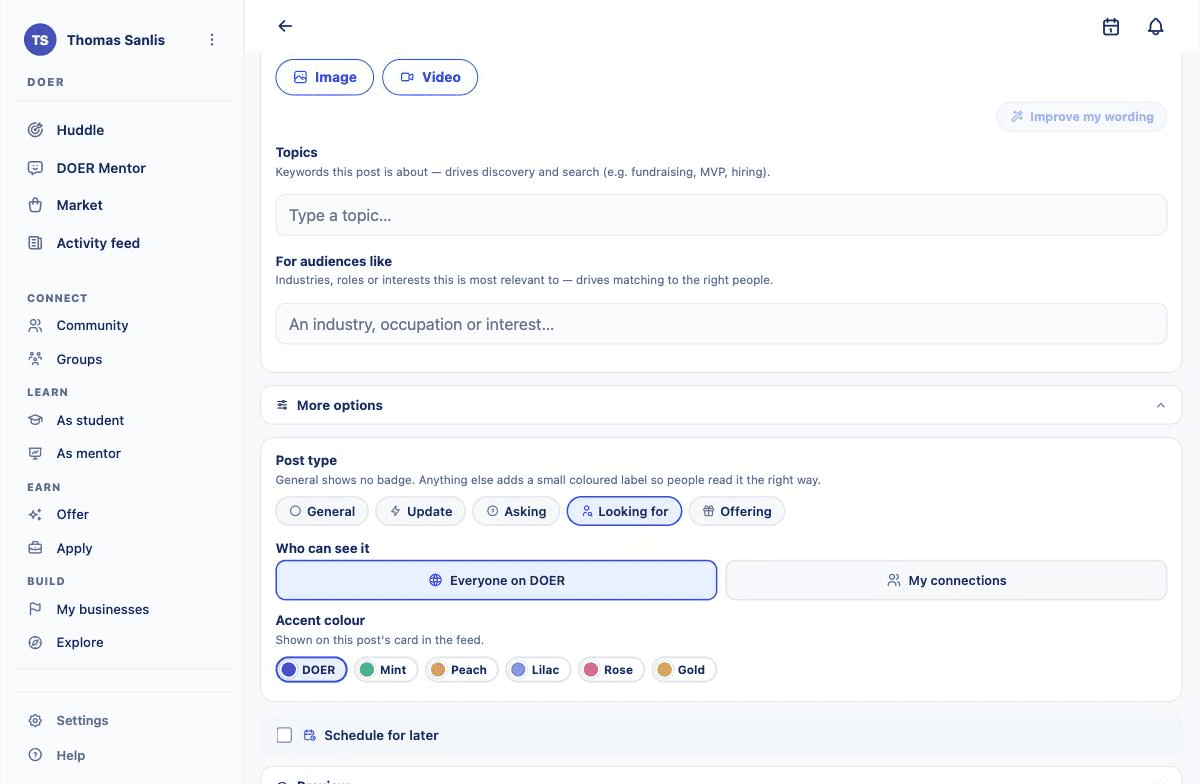Click the As mentor presentation icon
Screen dimensions: 1200x784
click(x=36, y=453)
